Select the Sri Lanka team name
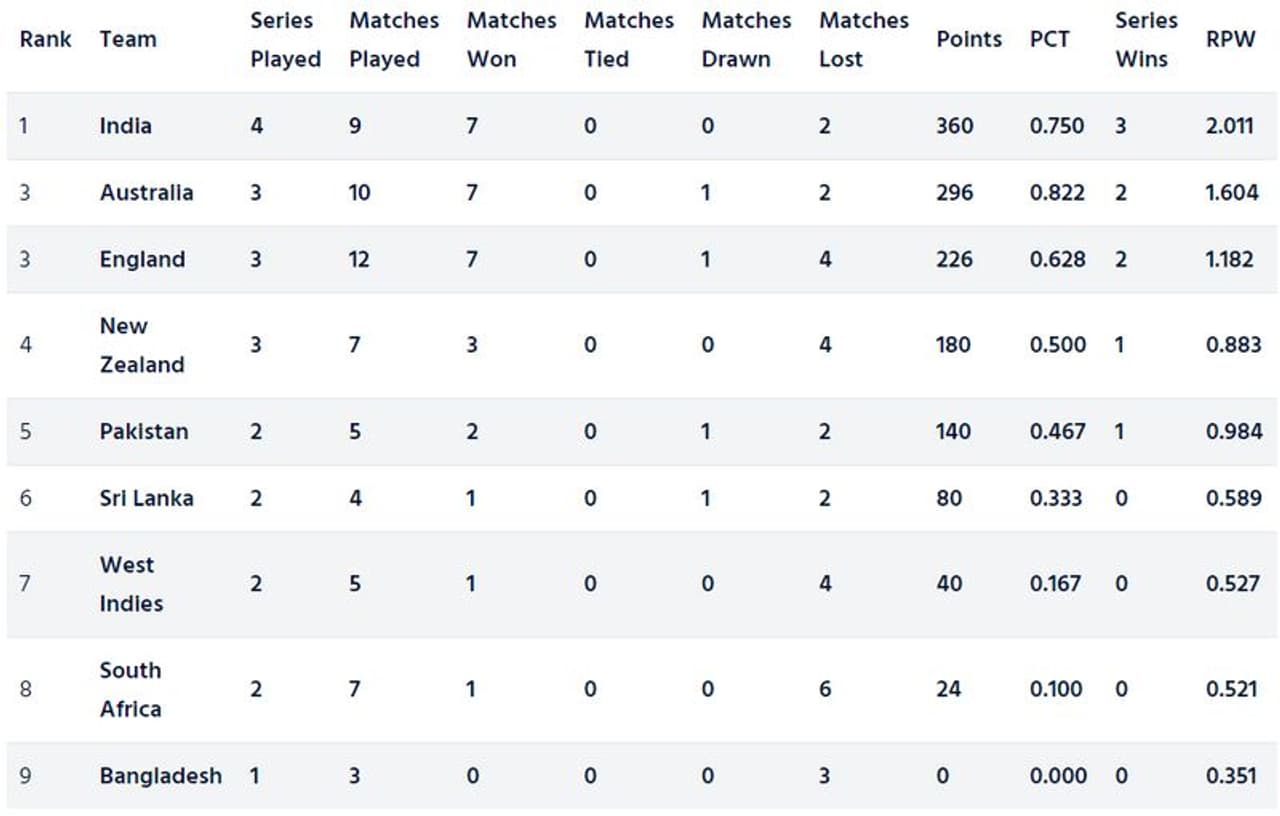1280x816 pixels. (x=146, y=498)
